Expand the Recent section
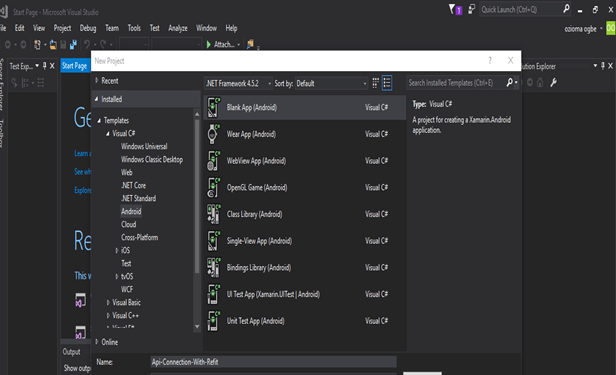Image resolution: width=616 pixels, height=375 pixels. tap(97, 80)
